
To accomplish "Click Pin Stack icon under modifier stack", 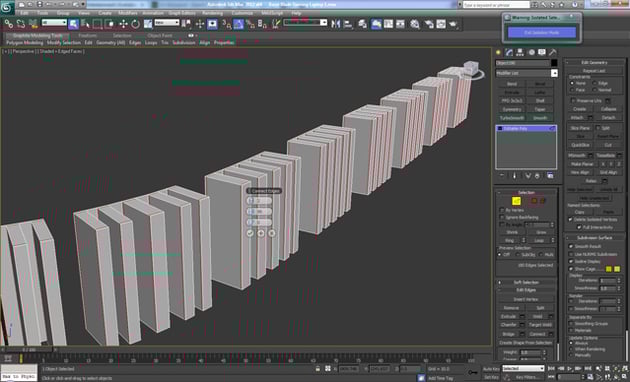I will pyautogui.click(x=502, y=176).
